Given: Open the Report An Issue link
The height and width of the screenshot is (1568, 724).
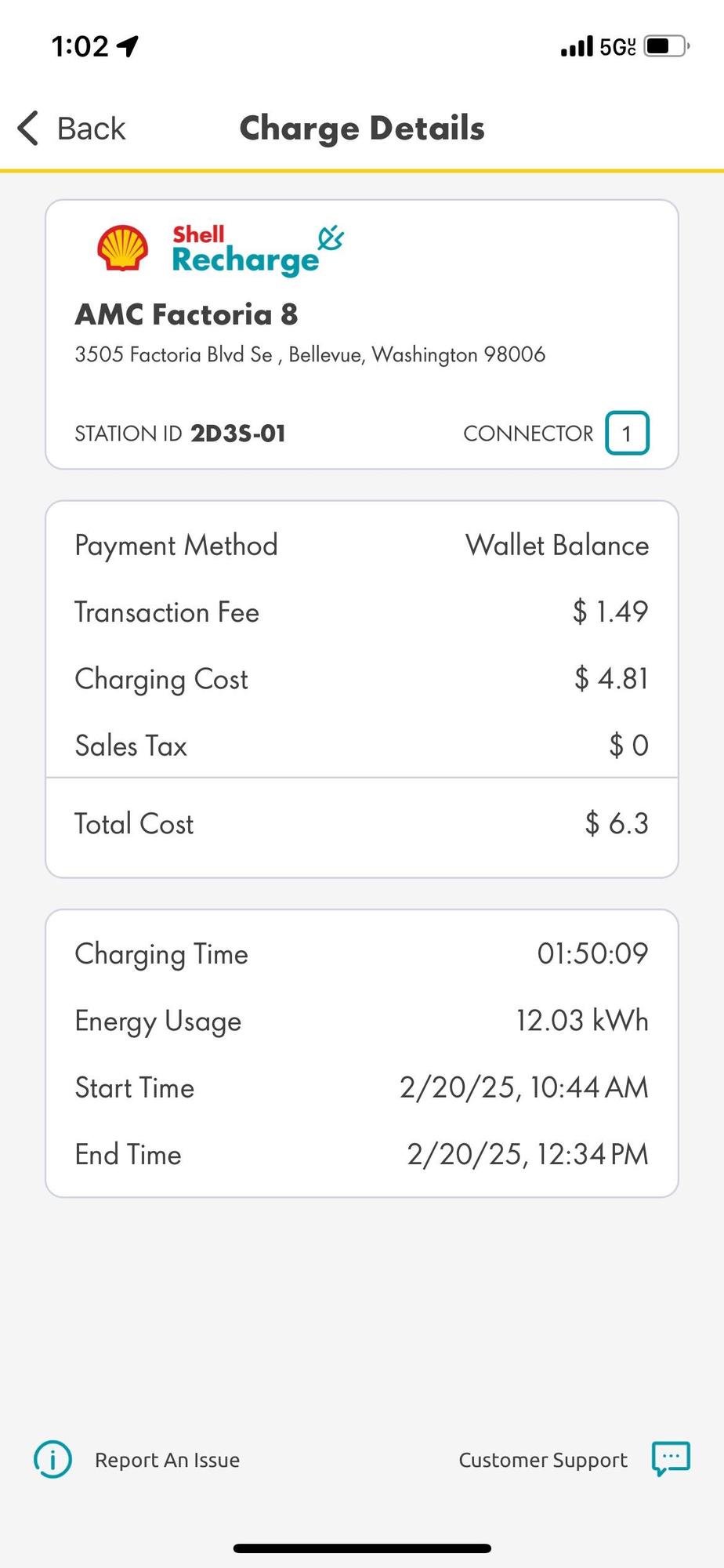Looking at the screenshot, I should [x=167, y=1460].
